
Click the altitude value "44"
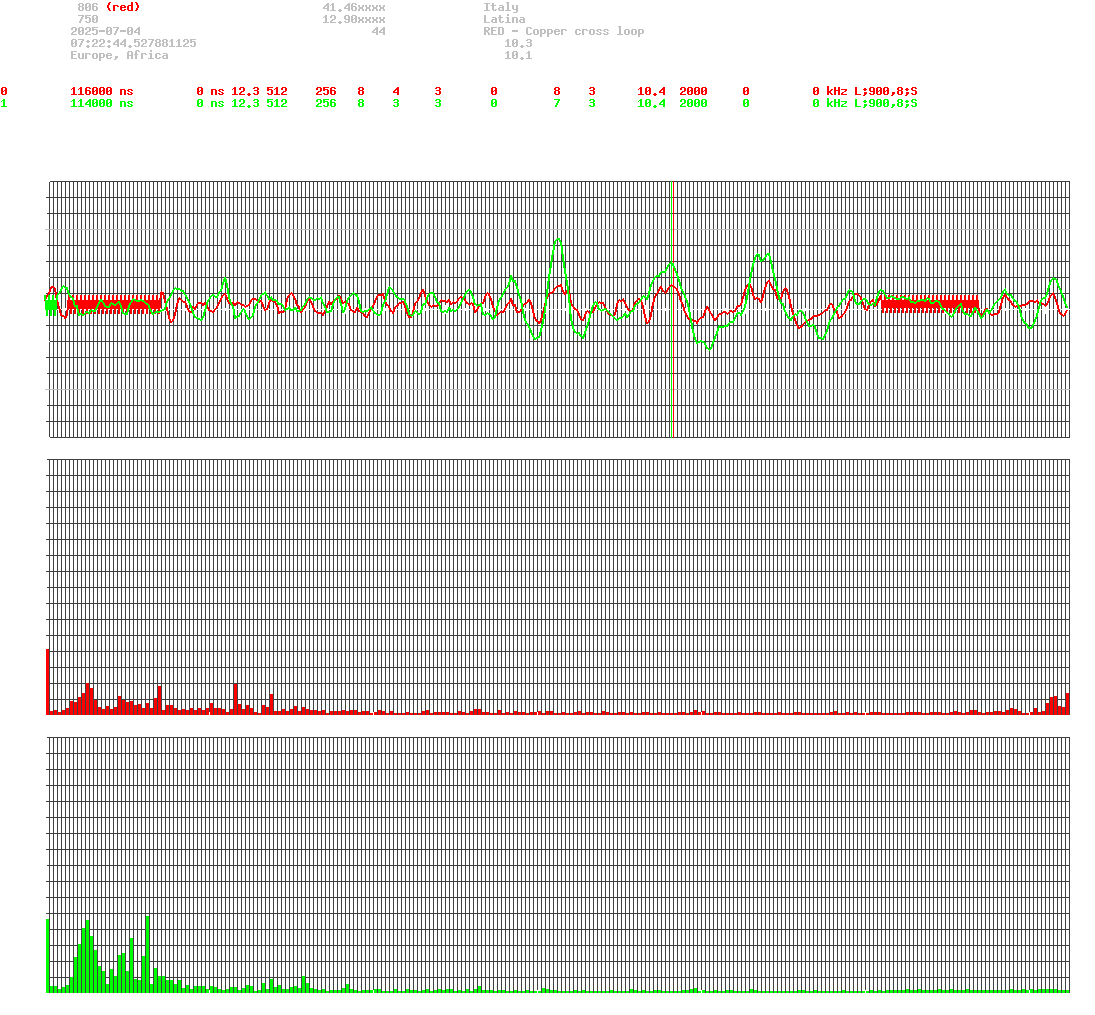coord(379,31)
